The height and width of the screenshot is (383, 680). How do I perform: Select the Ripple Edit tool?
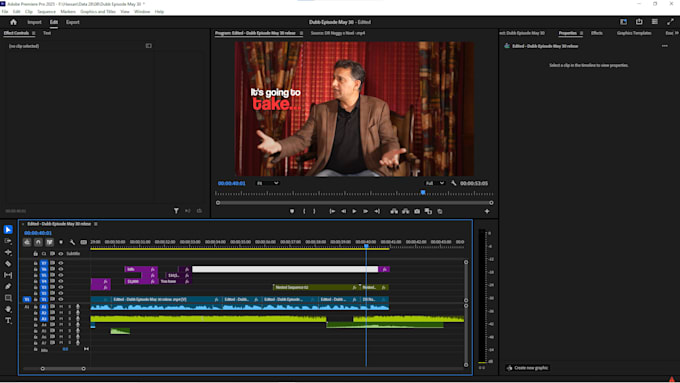8,252
